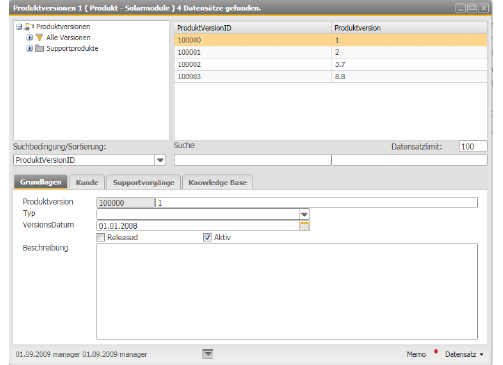Screen dimensions: 503x365
Task: Open the Typ dropdown arrow
Action: pyautogui.click(x=304, y=214)
